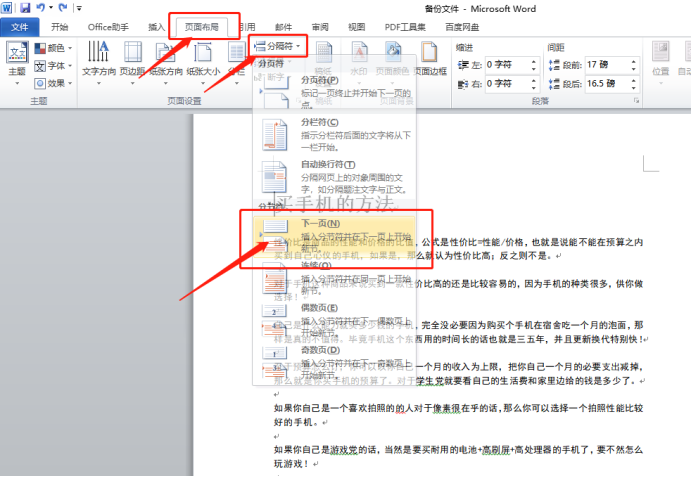Select 偶数页(E) even page section break

point(334,320)
